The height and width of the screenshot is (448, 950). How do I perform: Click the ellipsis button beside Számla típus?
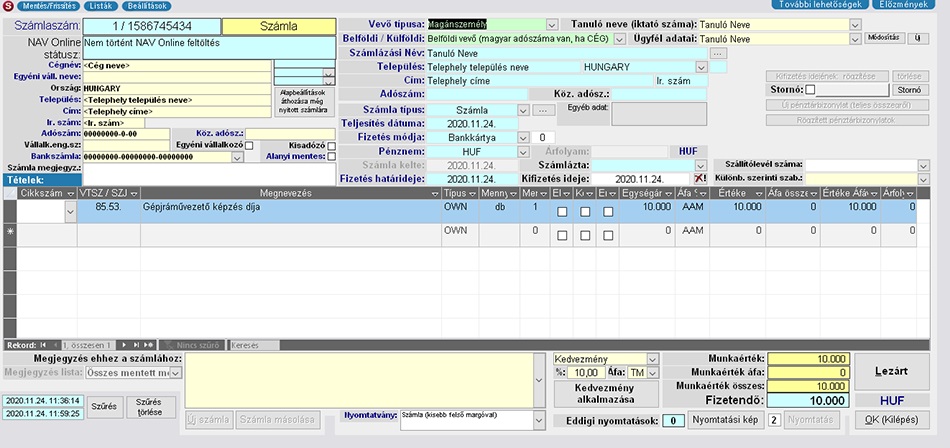coord(545,109)
